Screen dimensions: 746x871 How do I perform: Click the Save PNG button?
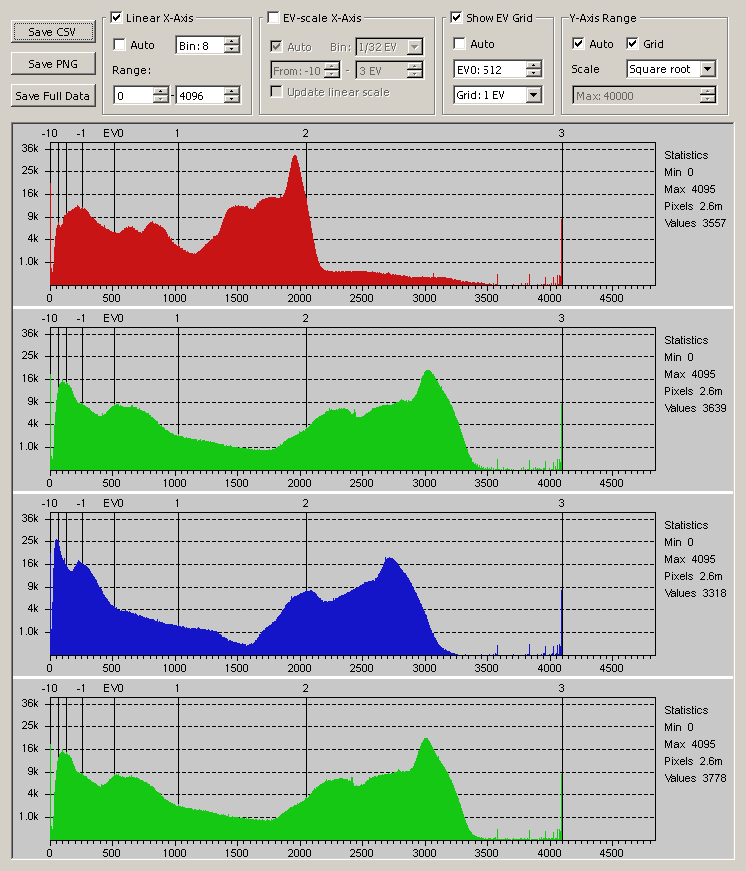click(x=53, y=64)
